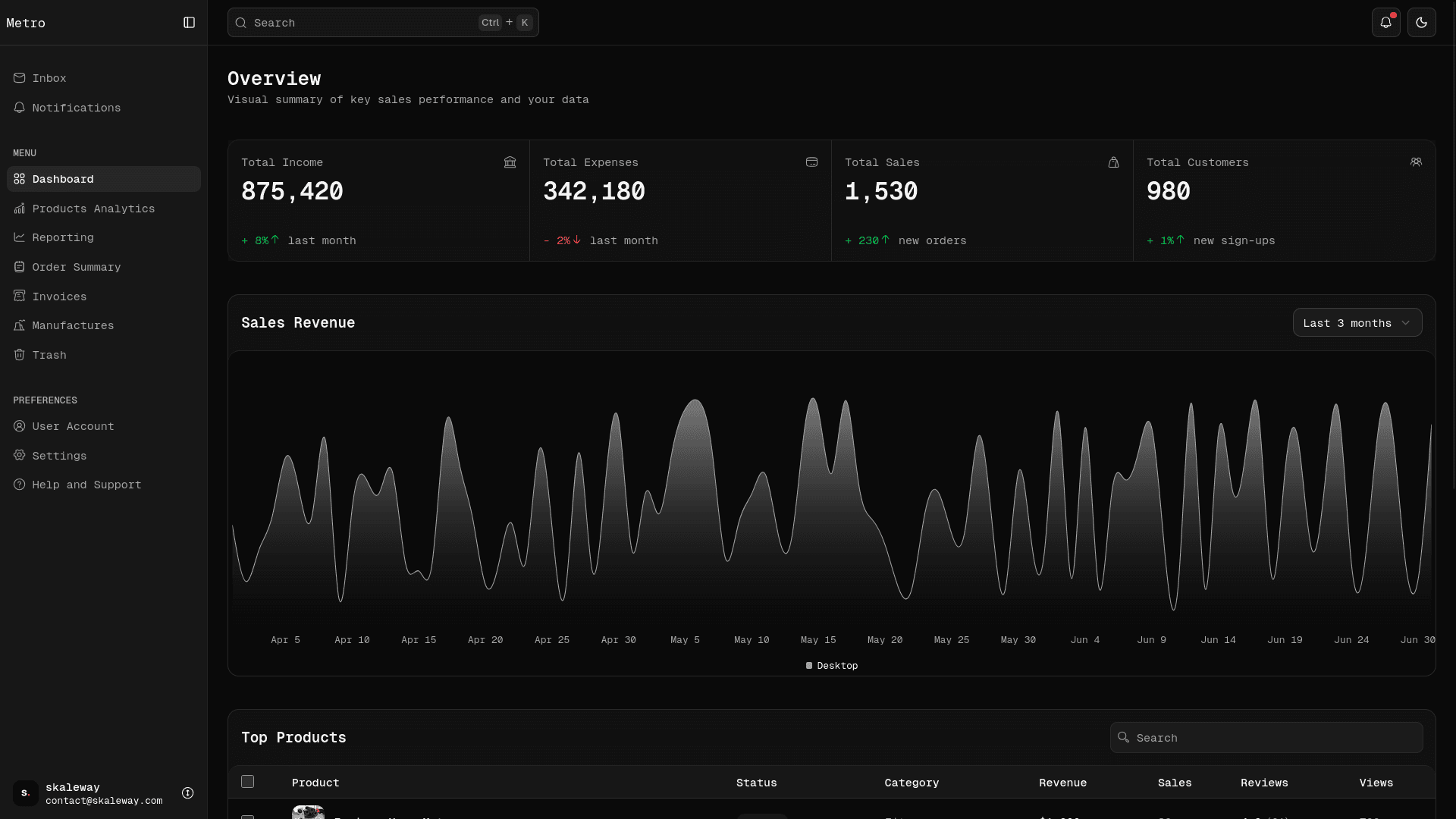1456x819 pixels.
Task: Open Products Analytics menu item
Action: click(93, 209)
